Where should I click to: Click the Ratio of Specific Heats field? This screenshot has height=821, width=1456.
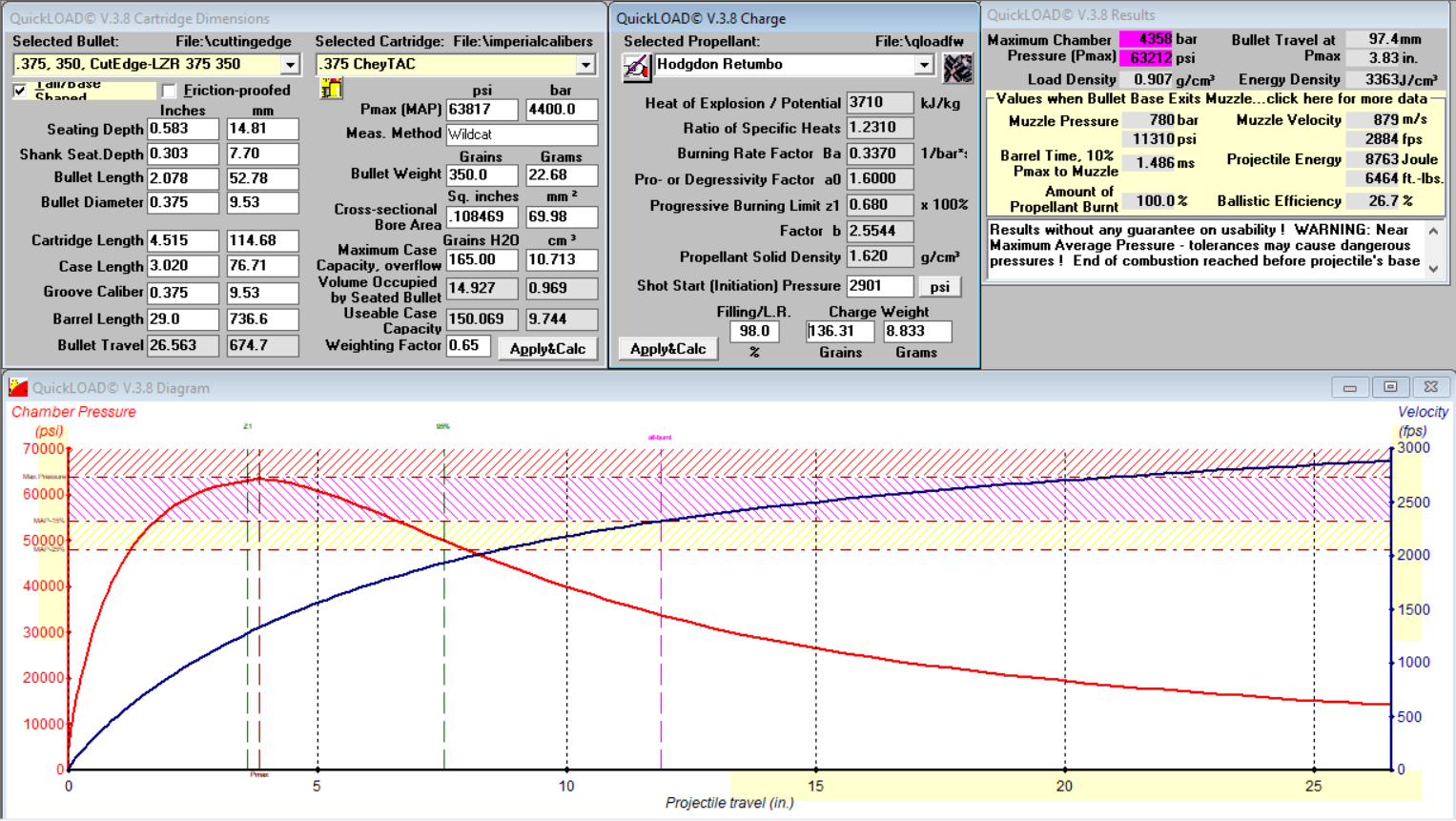click(880, 128)
